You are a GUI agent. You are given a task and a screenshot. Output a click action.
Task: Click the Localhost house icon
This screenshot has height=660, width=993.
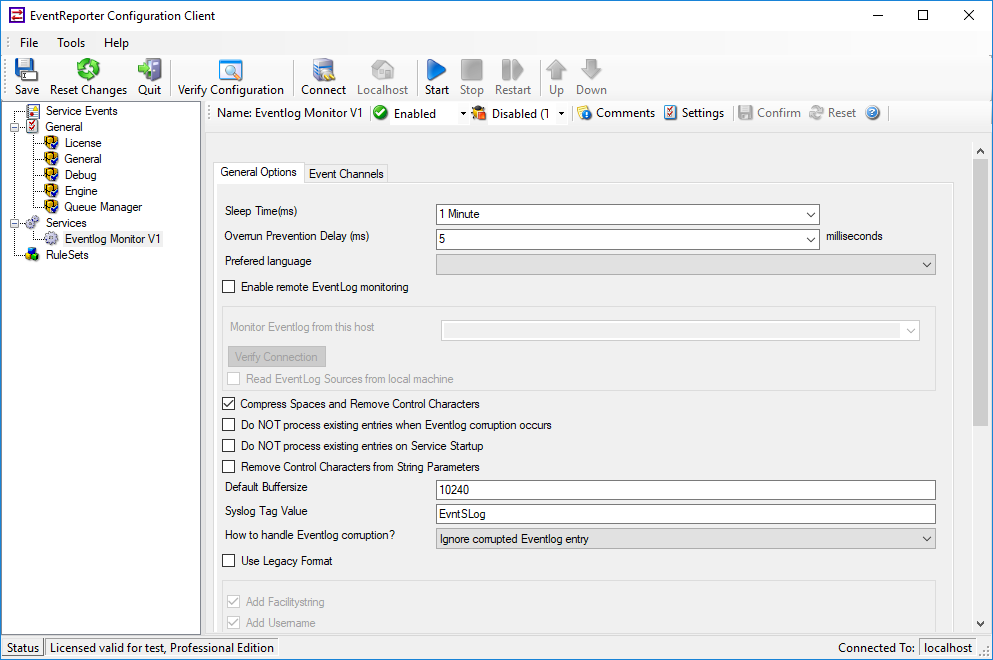[383, 70]
